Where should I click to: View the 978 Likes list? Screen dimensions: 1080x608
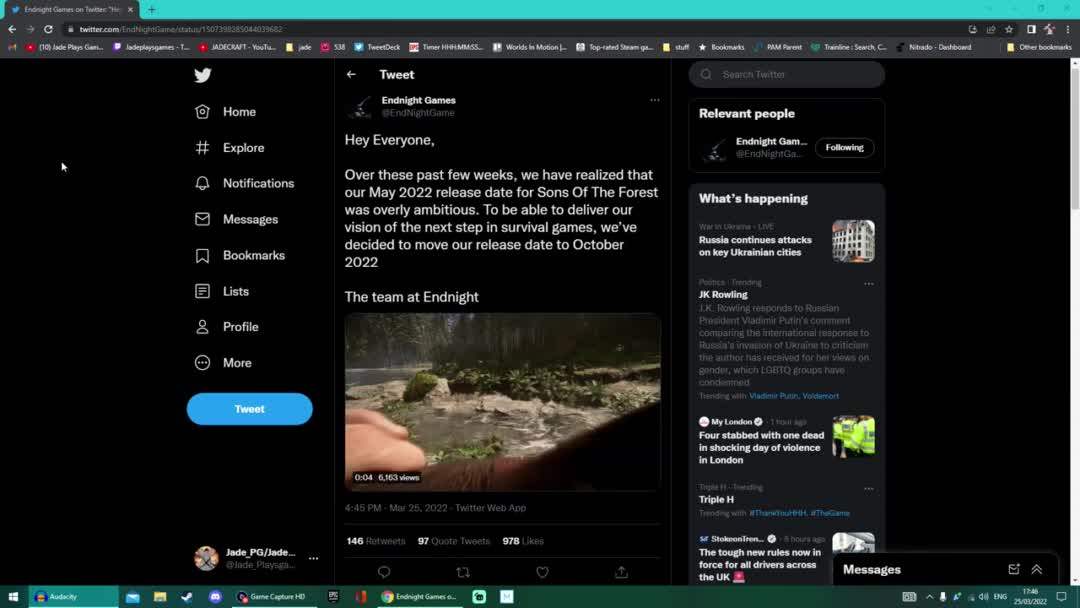pyautogui.click(x=523, y=541)
